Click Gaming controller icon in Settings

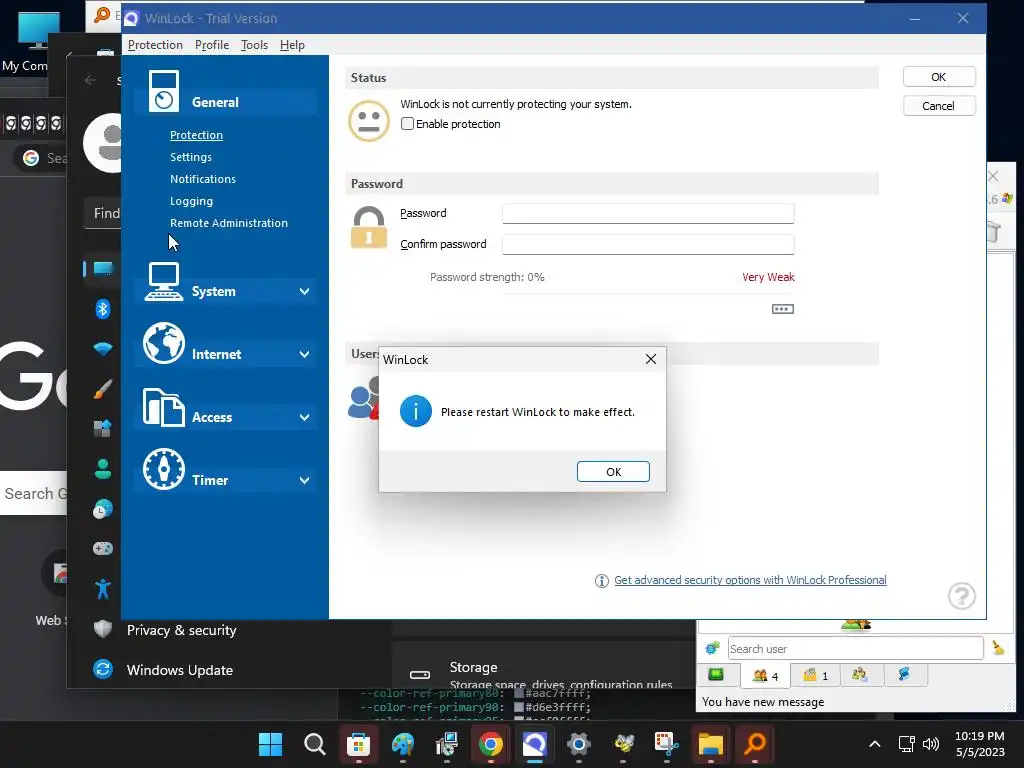tap(103, 549)
